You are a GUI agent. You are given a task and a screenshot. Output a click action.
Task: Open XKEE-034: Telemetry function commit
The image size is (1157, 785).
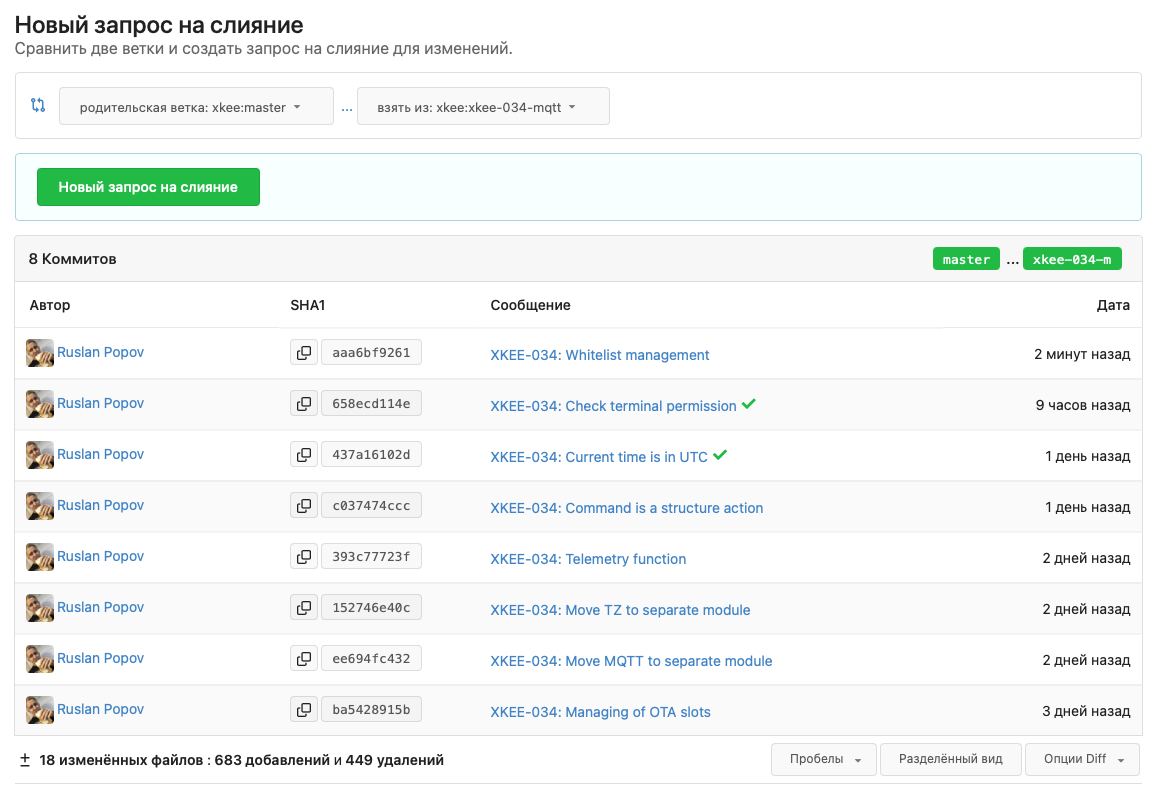[x=588, y=559]
